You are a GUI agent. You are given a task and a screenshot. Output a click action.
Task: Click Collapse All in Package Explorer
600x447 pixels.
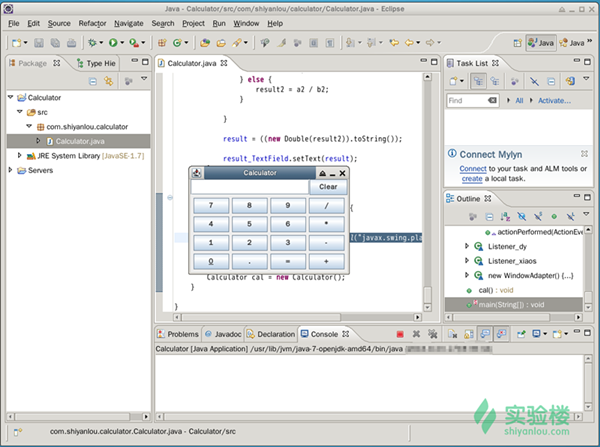point(93,81)
